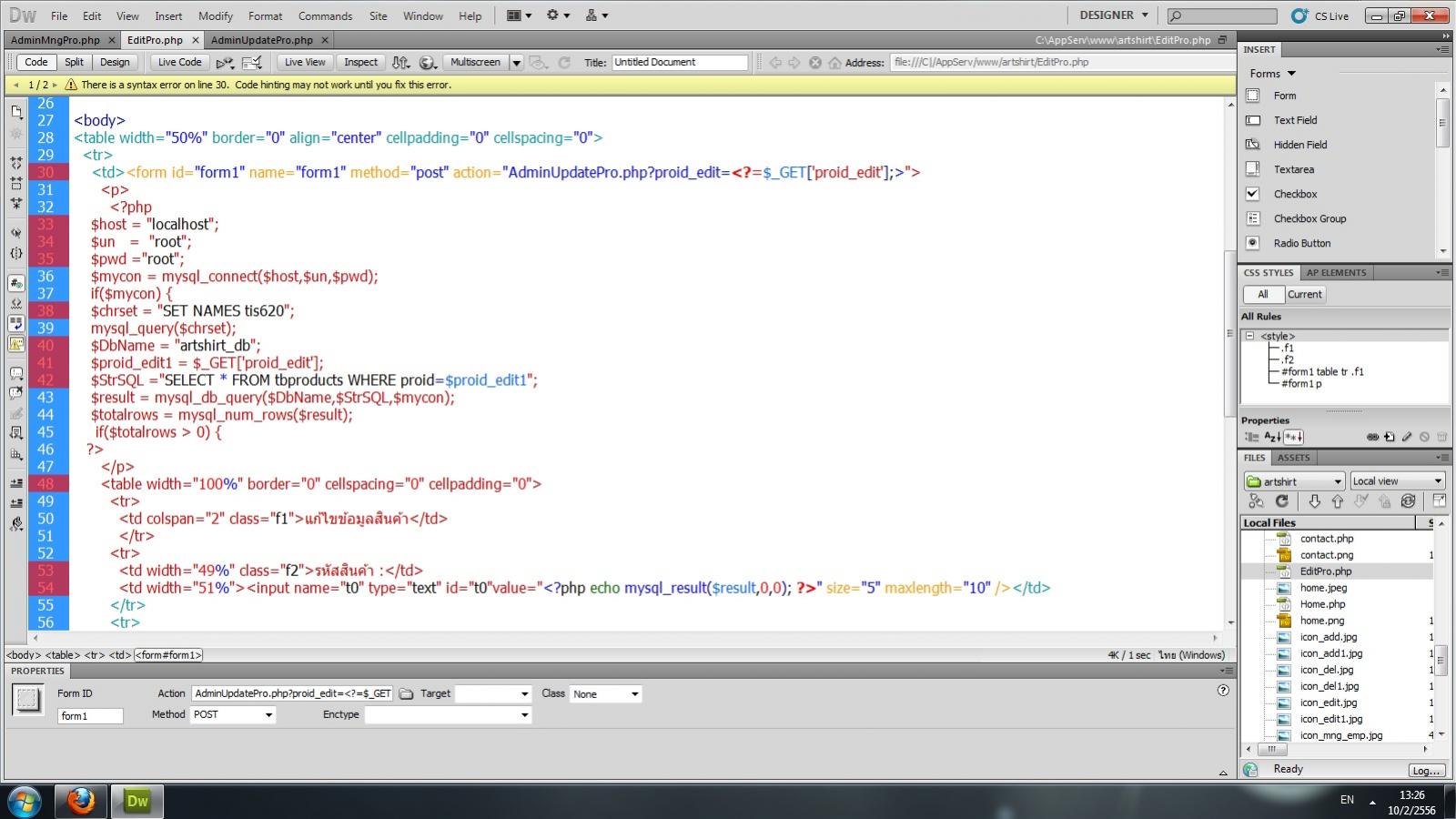Click the document Title input field
Screen dimensions: 1456x819
coord(680,63)
